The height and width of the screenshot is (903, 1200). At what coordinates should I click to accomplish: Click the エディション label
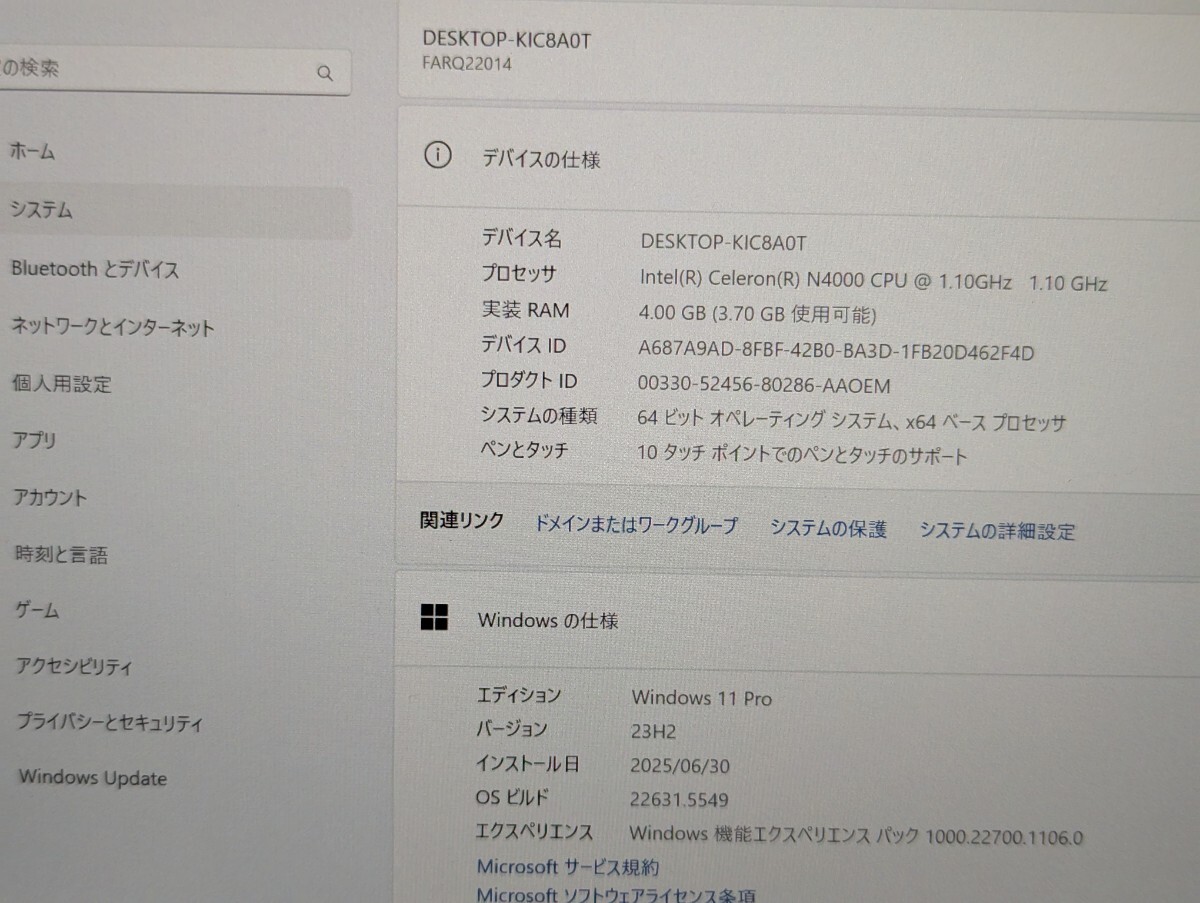(x=519, y=694)
